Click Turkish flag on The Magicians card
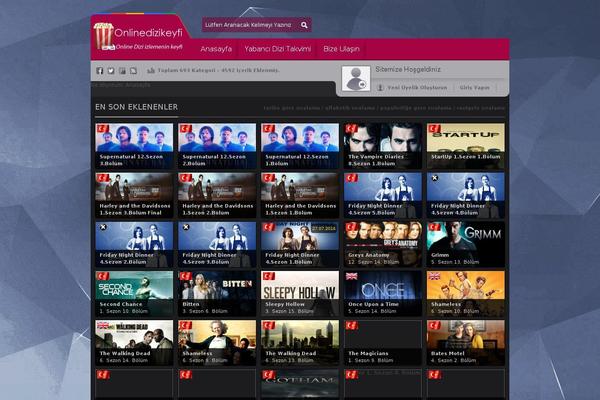This screenshot has height=400, width=600. pyautogui.click(x=351, y=325)
